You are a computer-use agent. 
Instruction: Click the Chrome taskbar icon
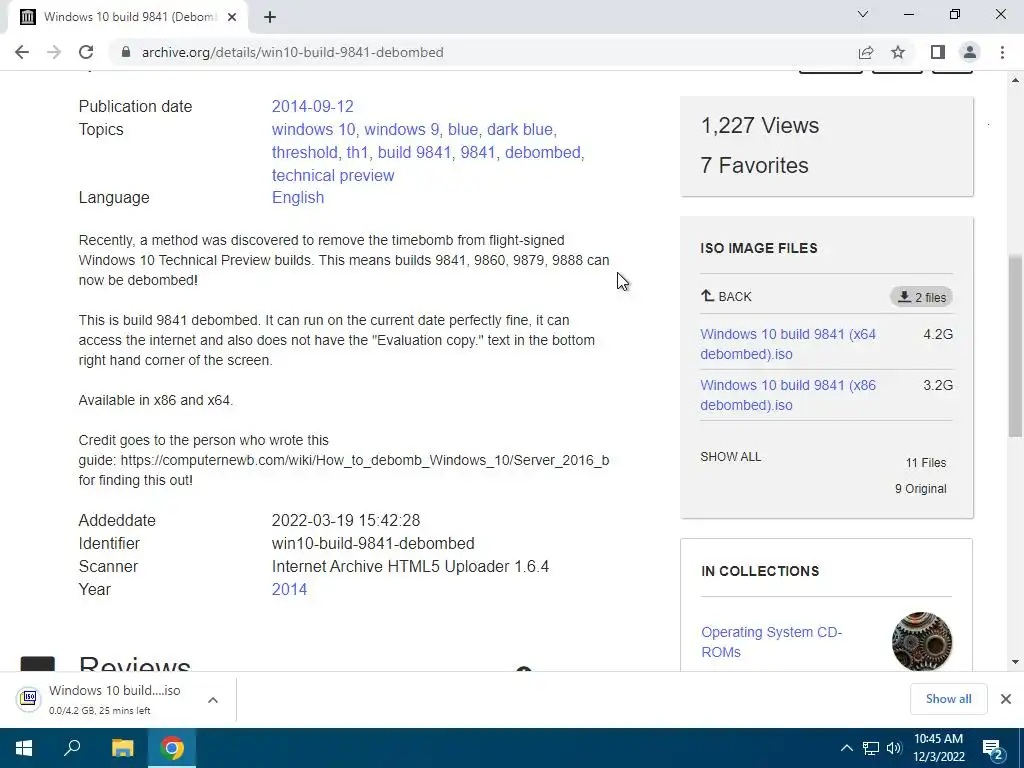click(x=172, y=748)
